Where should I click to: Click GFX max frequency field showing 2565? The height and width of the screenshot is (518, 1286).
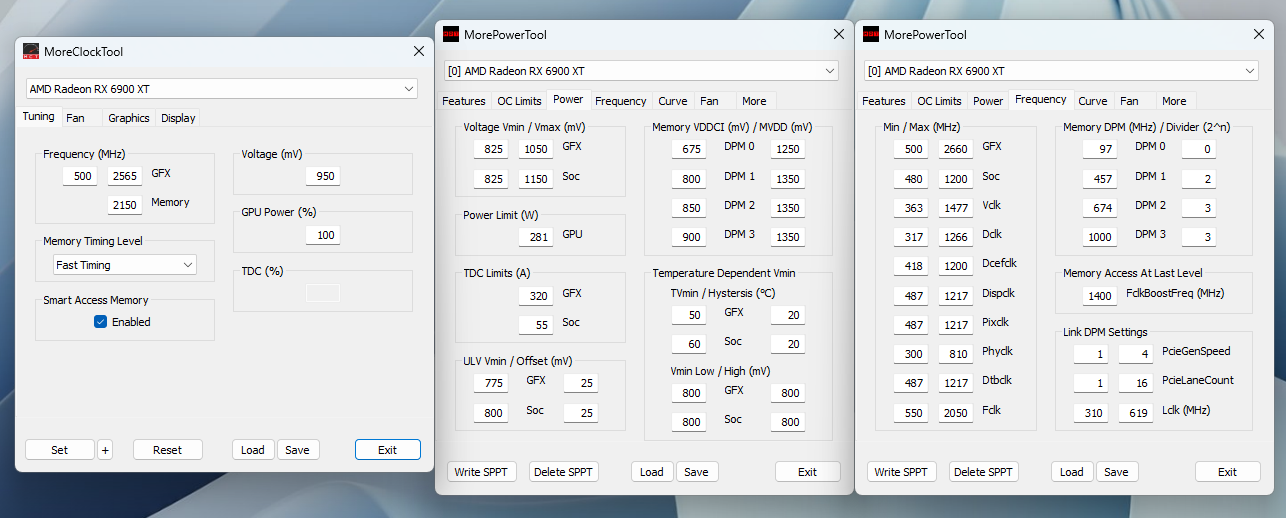coord(125,176)
